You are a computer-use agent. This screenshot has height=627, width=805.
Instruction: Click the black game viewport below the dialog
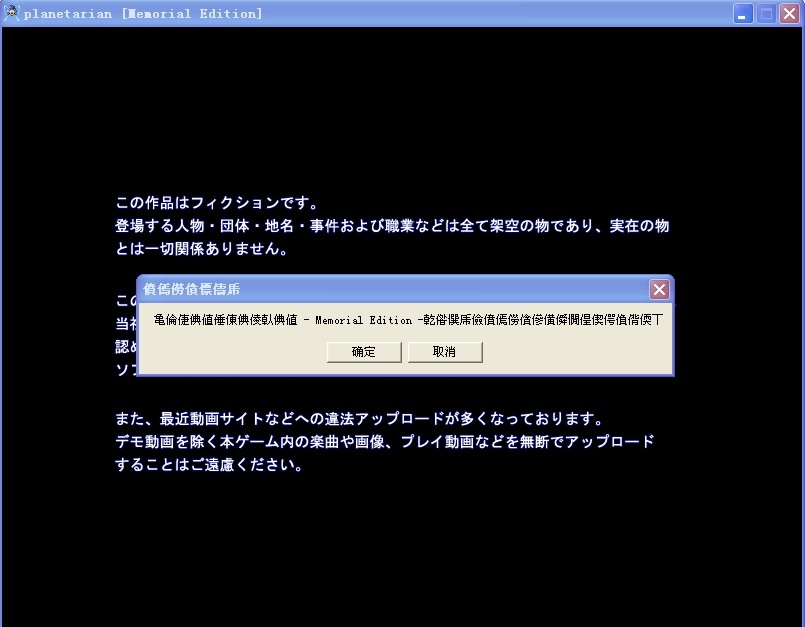point(400,550)
